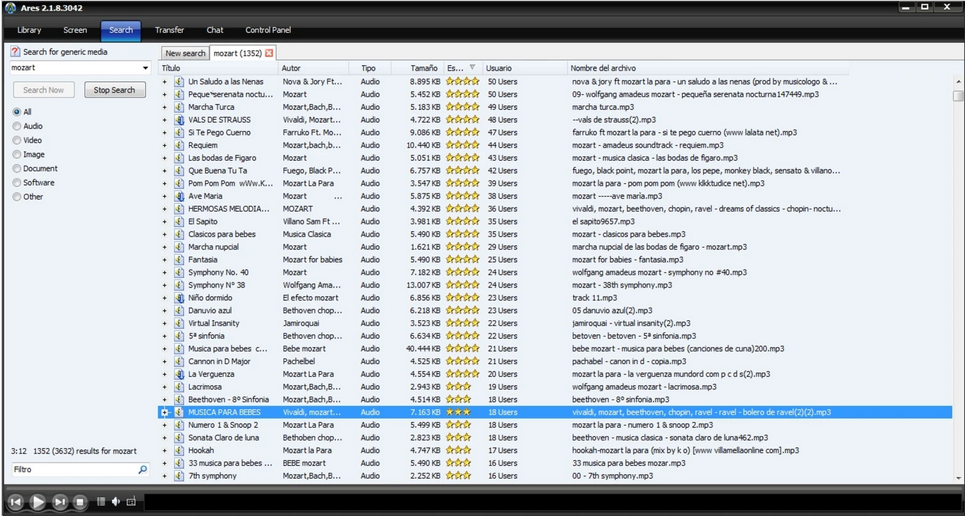The image size is (965, 516).
Task: Click audio file icon for Virtual Insanity
Action: pos(179,323)
